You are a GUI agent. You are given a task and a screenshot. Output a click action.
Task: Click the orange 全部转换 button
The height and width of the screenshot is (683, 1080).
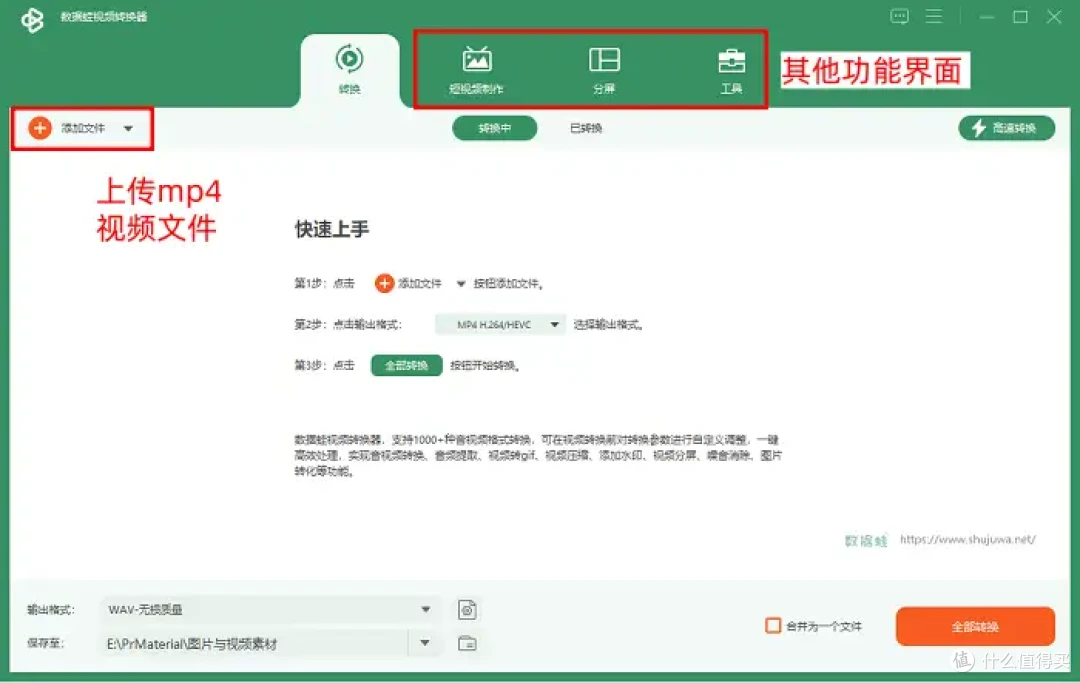coord(975,627)
